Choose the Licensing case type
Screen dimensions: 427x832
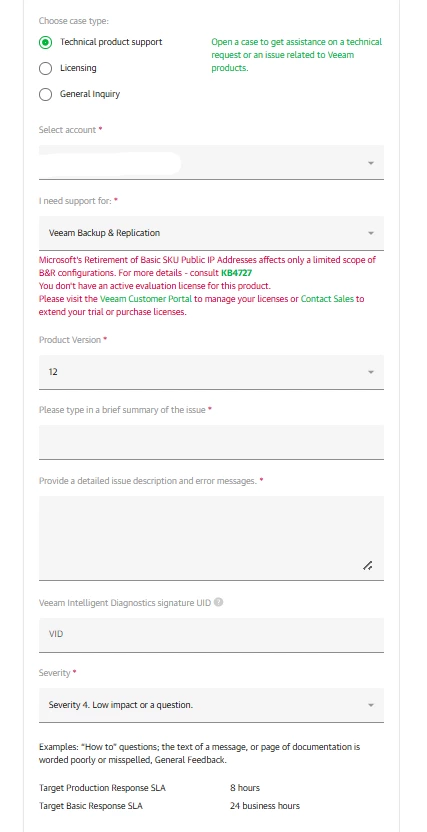[46, 68]
